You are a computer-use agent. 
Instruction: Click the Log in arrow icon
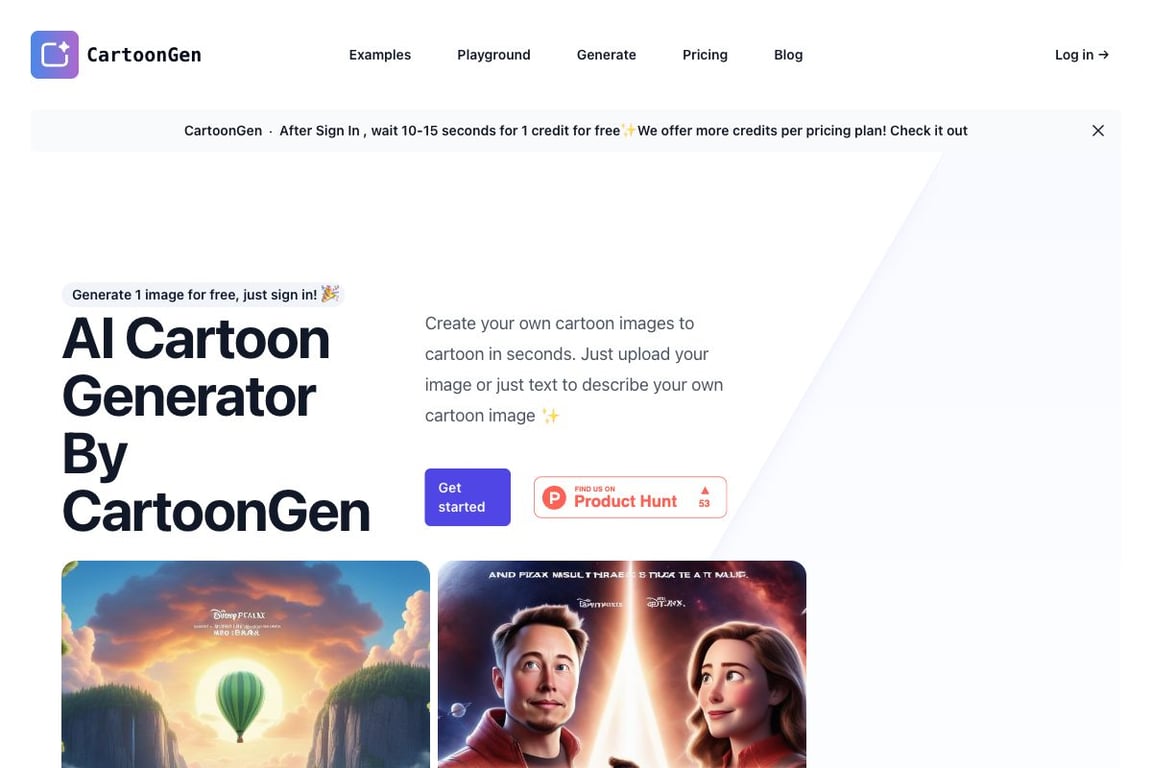[x=1104, y=55]
